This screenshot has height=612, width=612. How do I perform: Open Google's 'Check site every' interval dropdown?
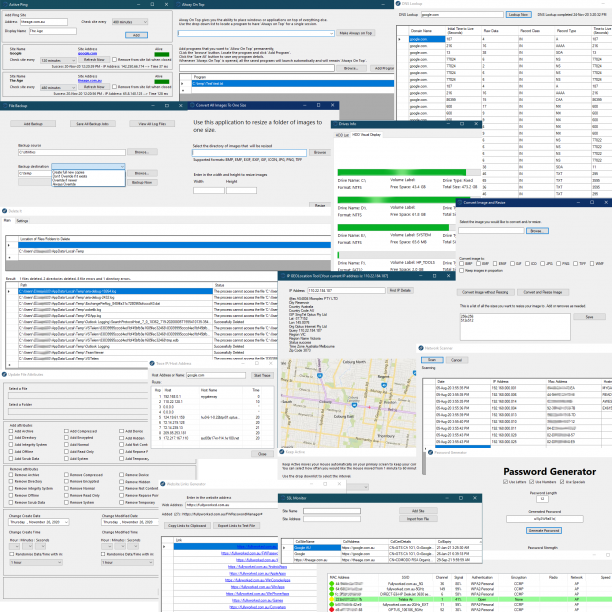click(x=58, y=60)
